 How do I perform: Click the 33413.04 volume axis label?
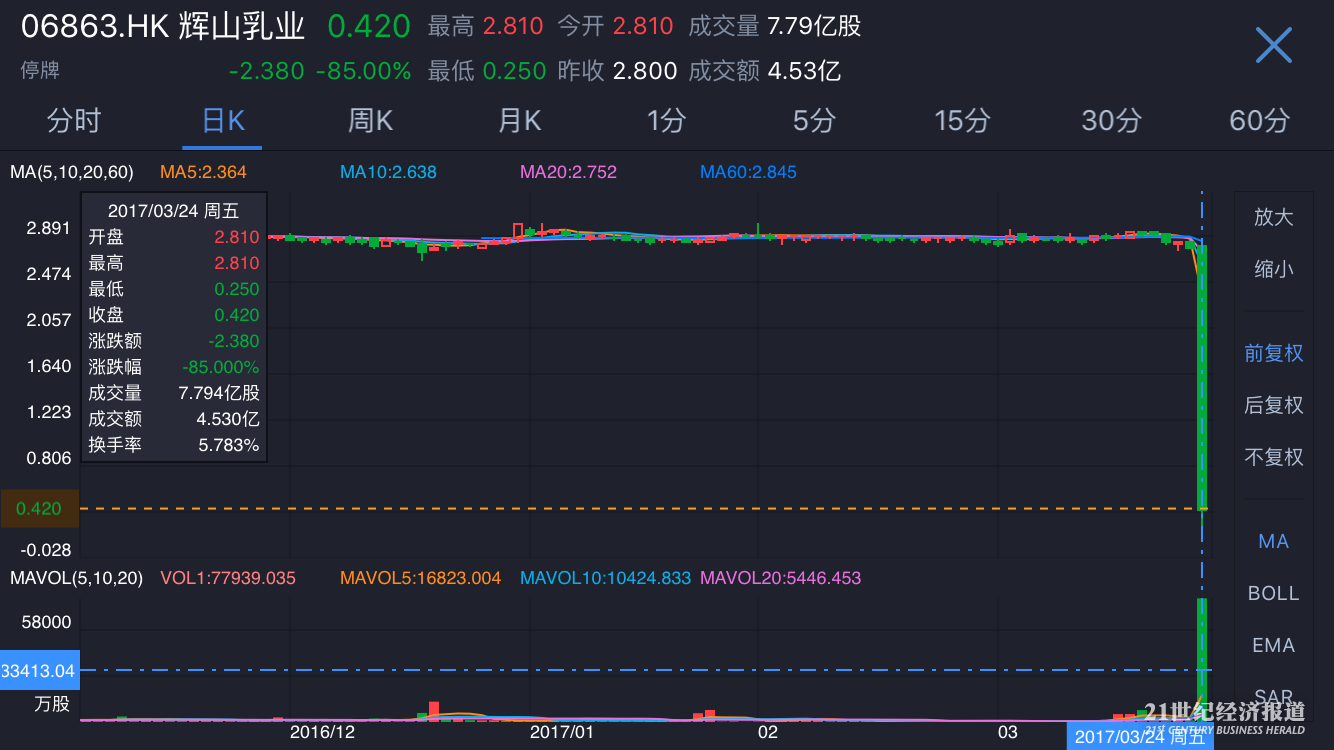[39, 670]
